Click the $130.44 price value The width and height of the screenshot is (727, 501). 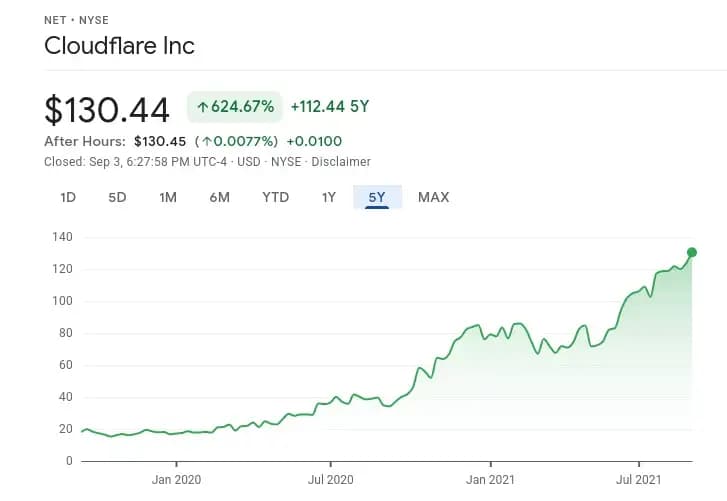click(107, 108)
